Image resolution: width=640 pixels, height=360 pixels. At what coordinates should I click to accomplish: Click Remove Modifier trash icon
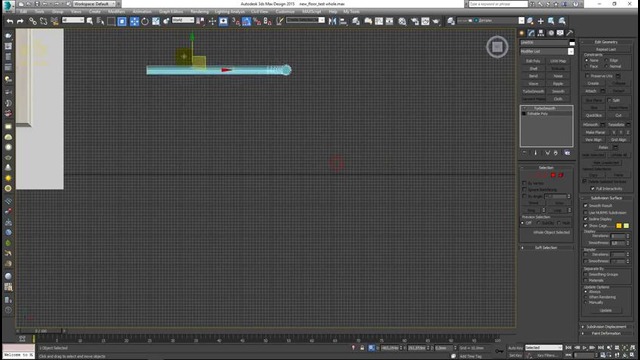(x=556, y=153)
